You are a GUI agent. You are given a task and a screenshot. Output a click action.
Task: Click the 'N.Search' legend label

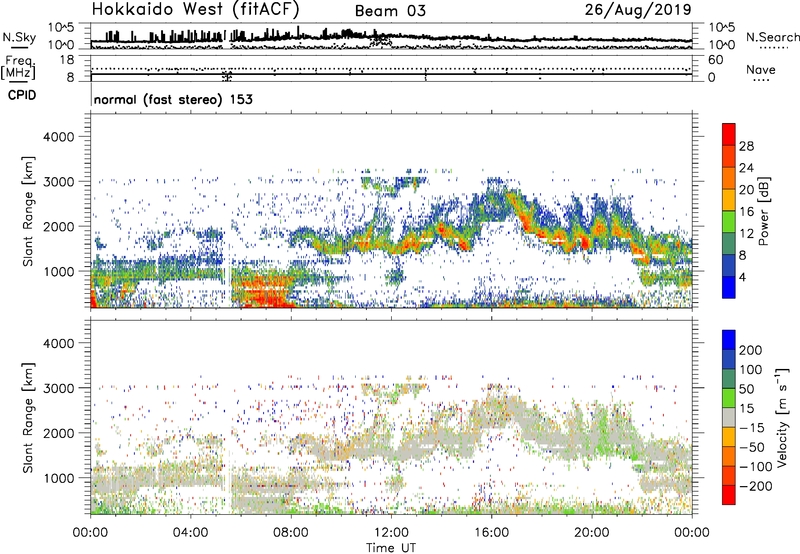[772, 37]
